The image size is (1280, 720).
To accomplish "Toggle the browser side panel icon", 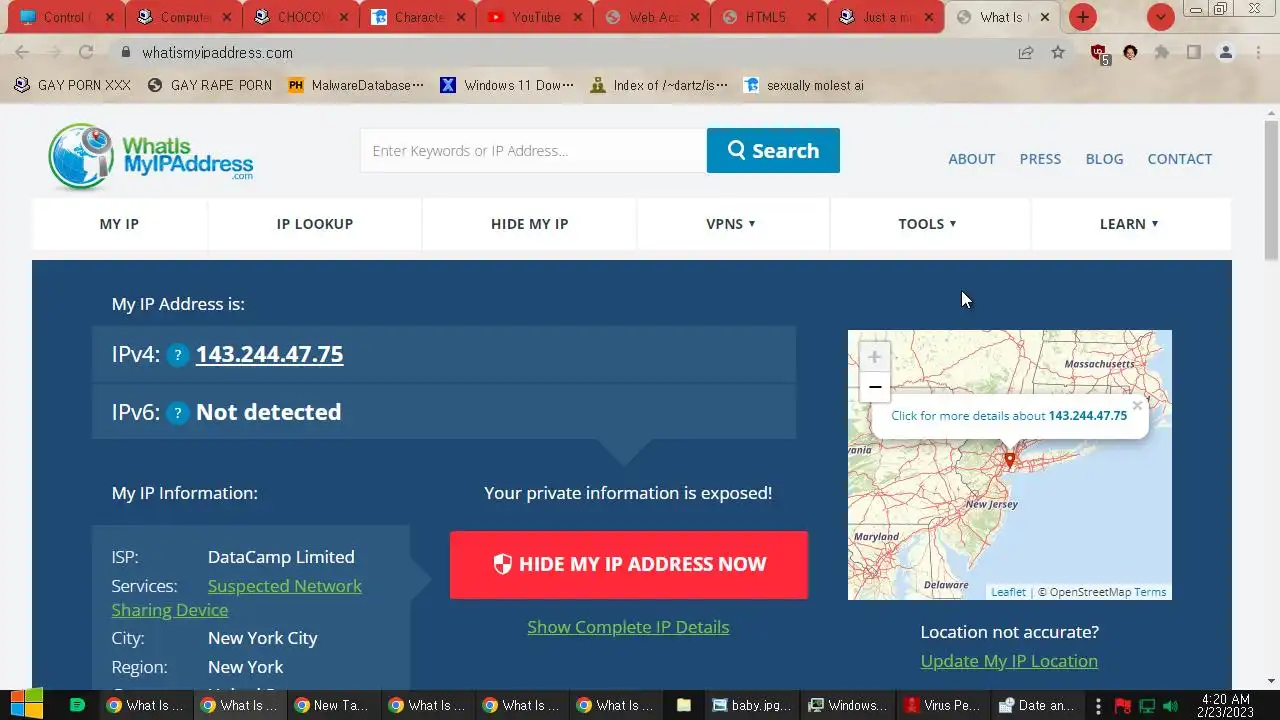I will [x=1193, y=52].
